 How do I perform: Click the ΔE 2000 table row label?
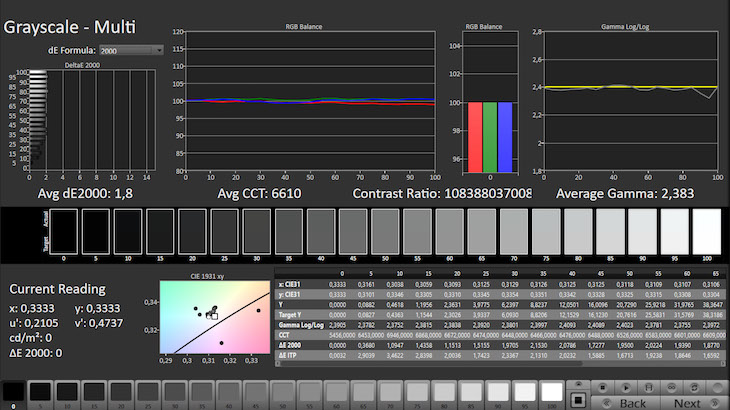click(x=290, y=345)
